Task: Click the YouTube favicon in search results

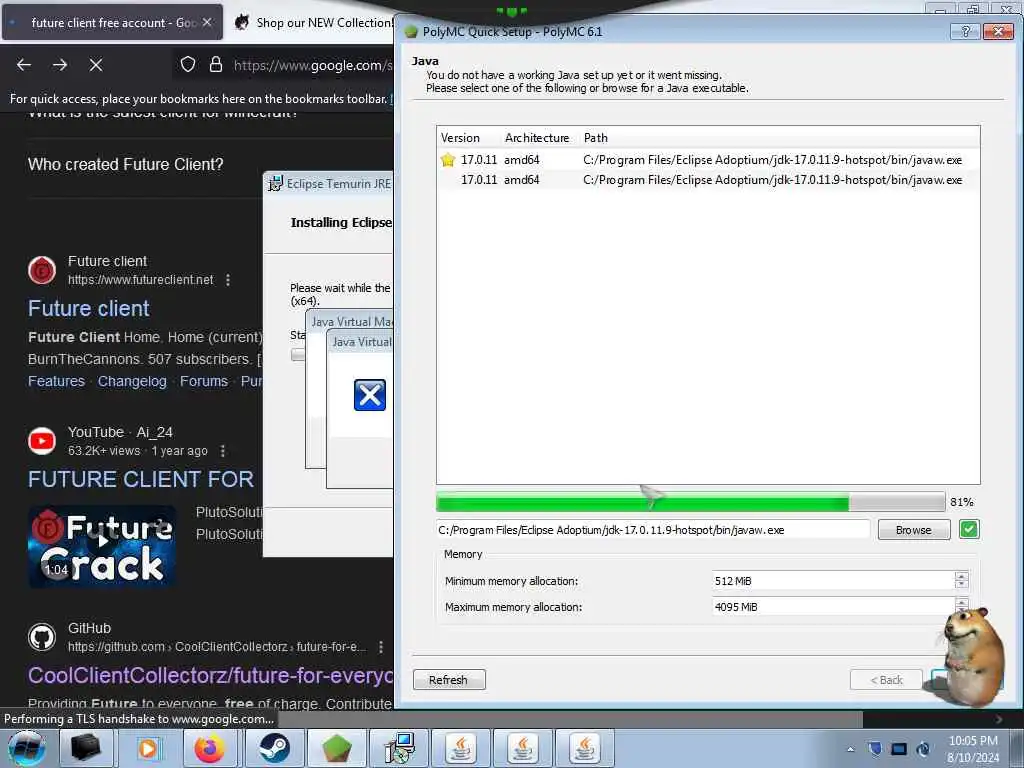Action: pos(42,441)
